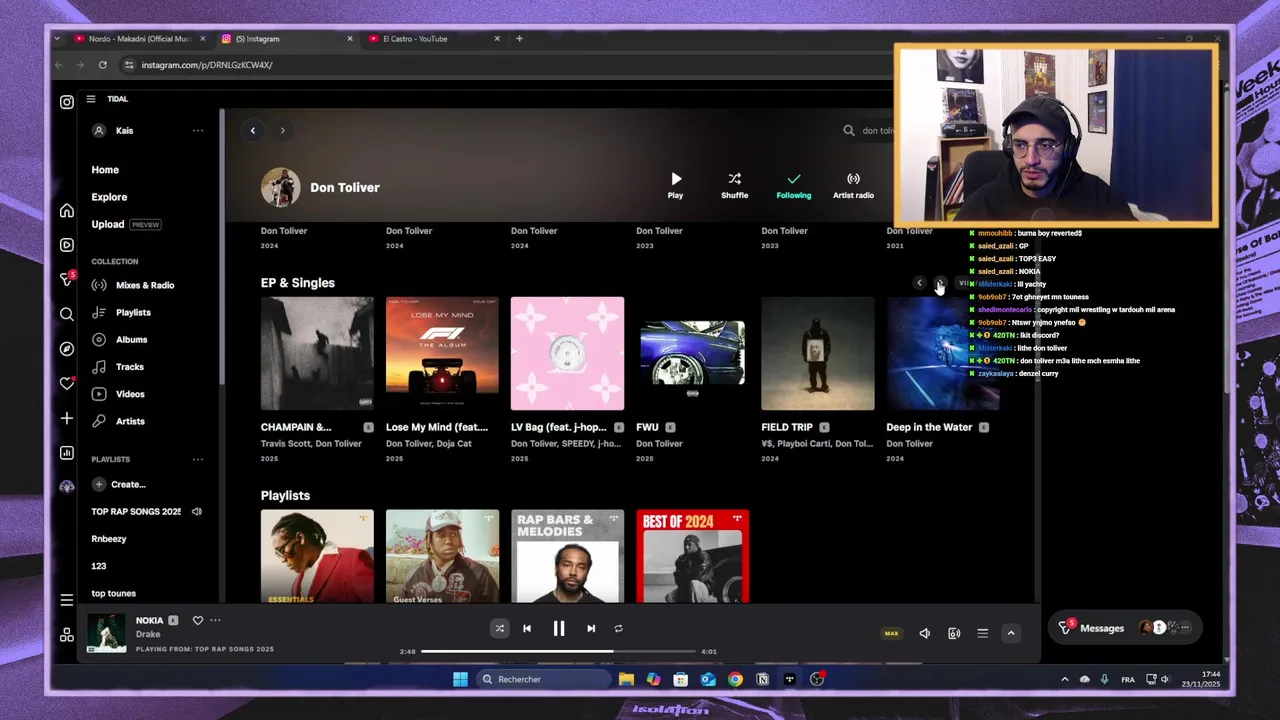Open the play queue icon
Viewport: 1280px width, 720px height.
(983, 633)
